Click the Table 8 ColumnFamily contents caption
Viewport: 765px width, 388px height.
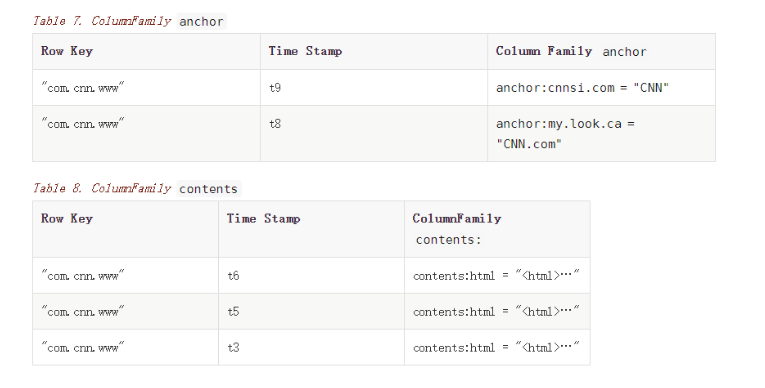137,188
